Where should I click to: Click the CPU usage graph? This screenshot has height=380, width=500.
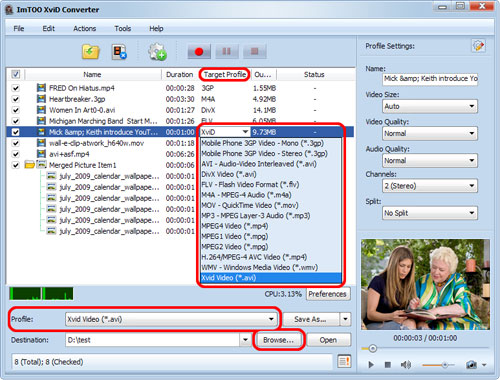pos(41,294)
